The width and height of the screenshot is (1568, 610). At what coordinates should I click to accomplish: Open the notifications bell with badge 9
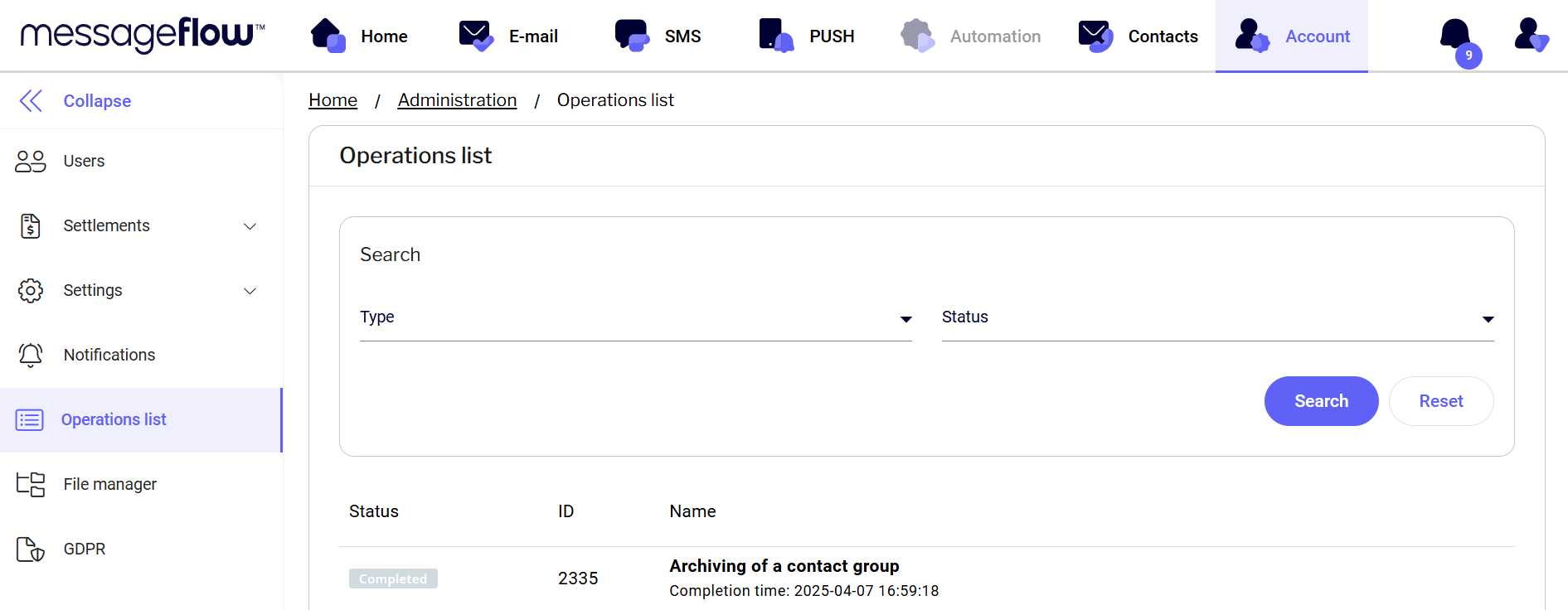pyautogui.click(x=1456, y=36)
